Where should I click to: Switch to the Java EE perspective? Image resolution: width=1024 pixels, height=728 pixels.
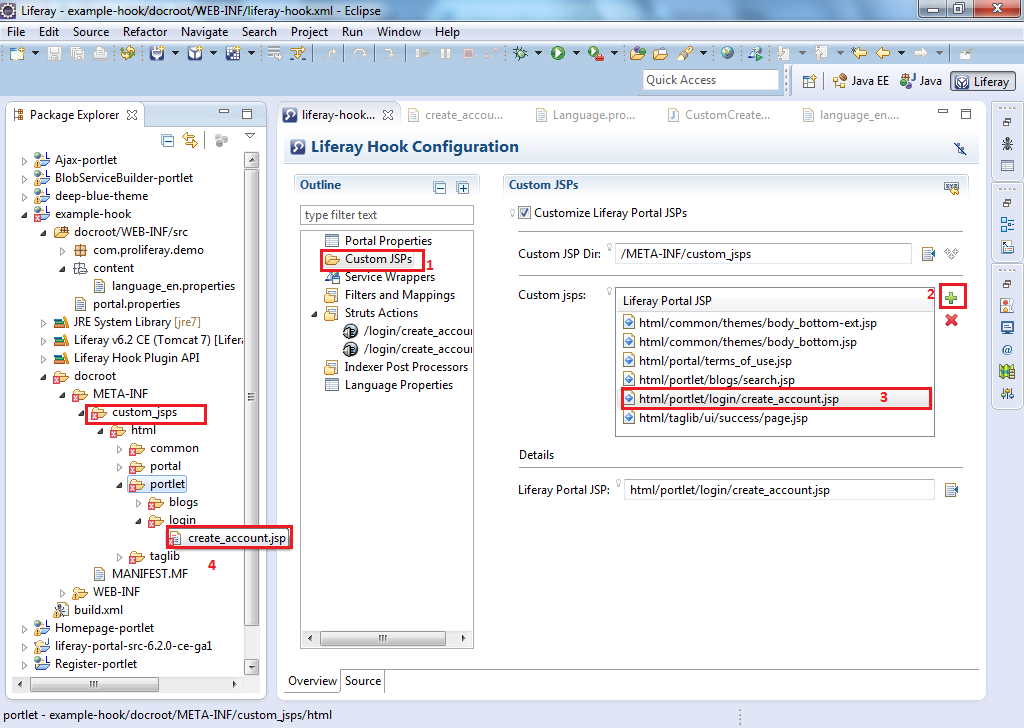click(860, 81)
